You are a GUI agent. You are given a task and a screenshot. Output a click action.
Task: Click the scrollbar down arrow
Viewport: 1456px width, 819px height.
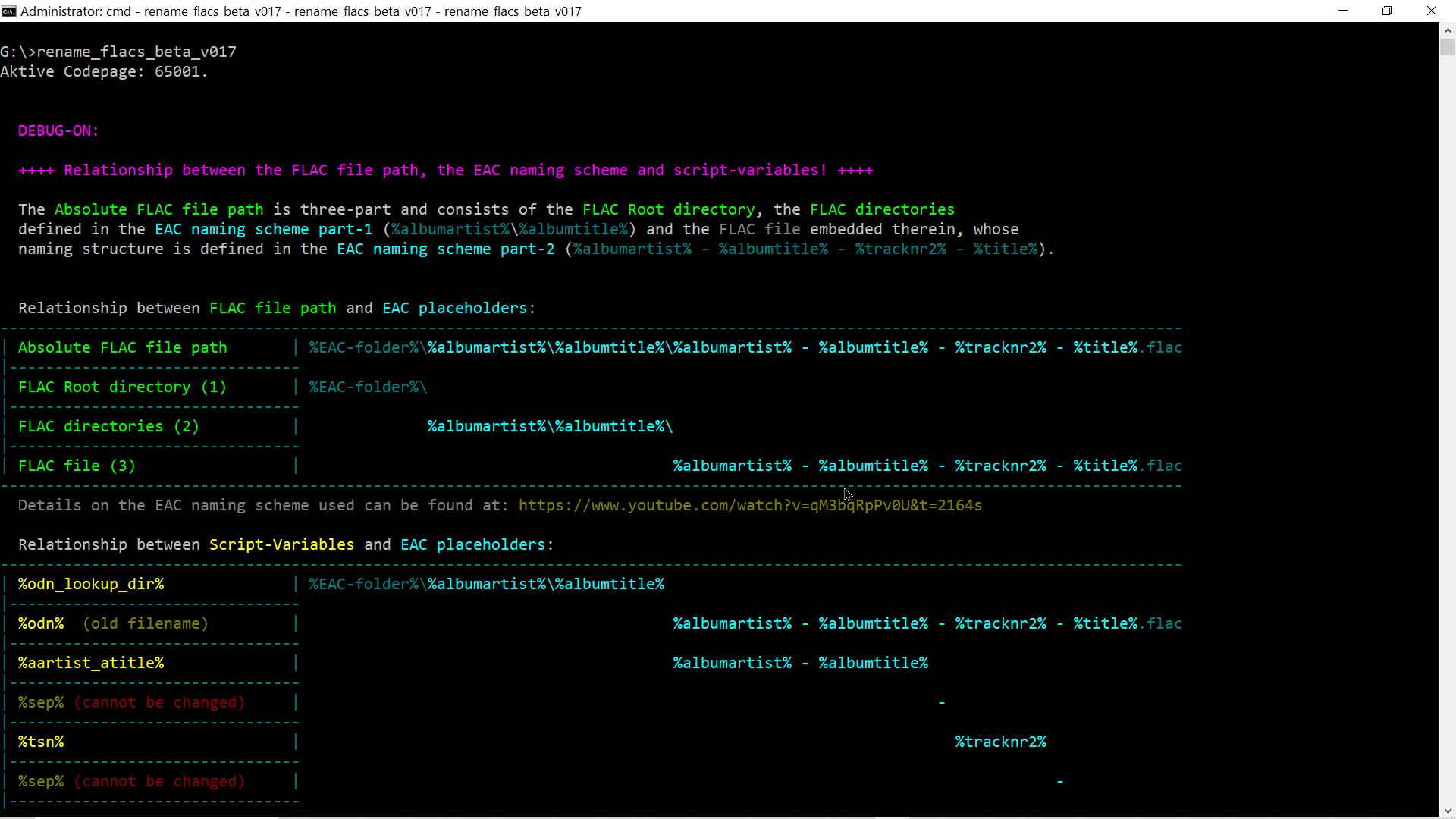pyautogui.click(x=1447, y=811)
